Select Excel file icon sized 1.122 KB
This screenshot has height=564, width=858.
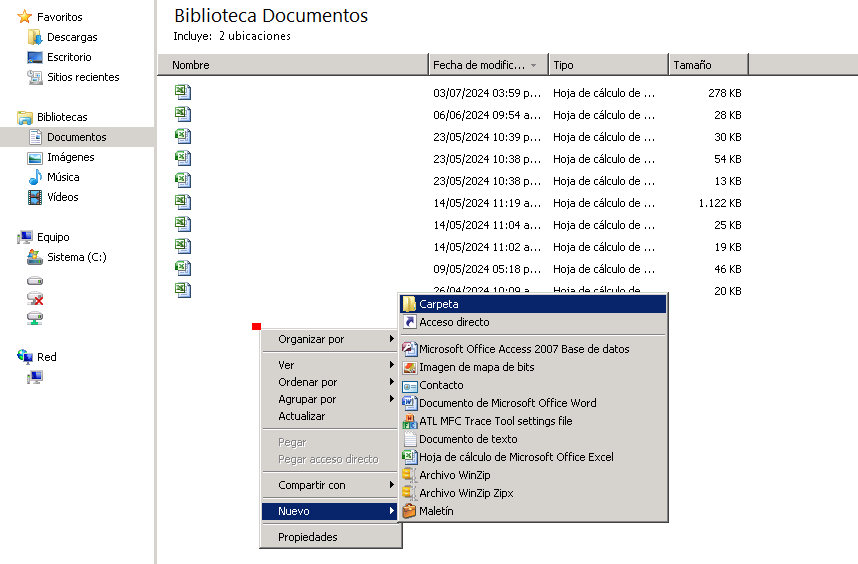coord(183,202)
